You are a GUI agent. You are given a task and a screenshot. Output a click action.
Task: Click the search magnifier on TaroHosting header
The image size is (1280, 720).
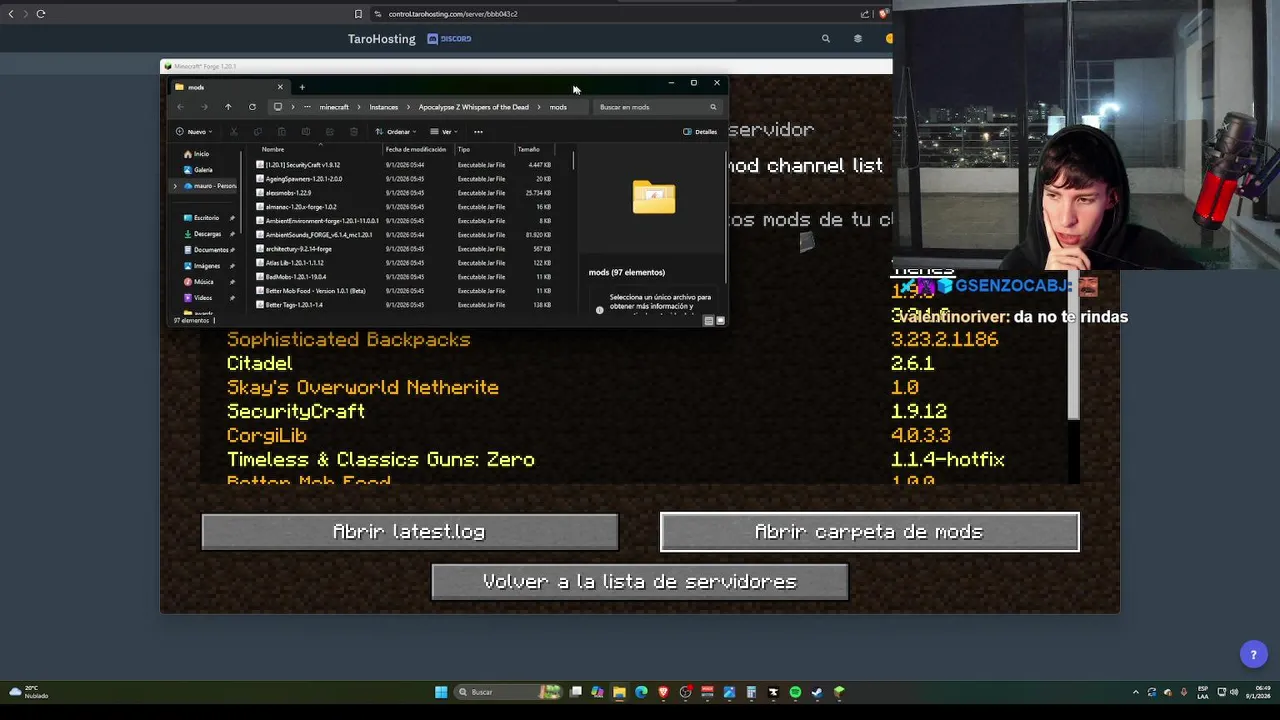826,39
